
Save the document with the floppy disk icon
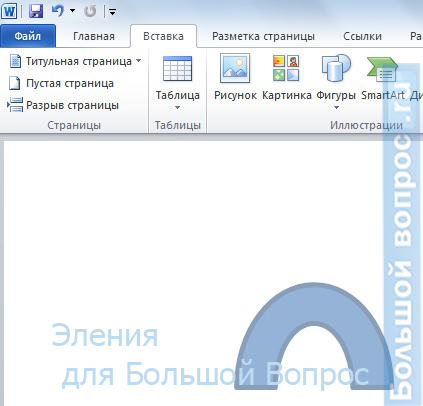click(x=36, y=11)
